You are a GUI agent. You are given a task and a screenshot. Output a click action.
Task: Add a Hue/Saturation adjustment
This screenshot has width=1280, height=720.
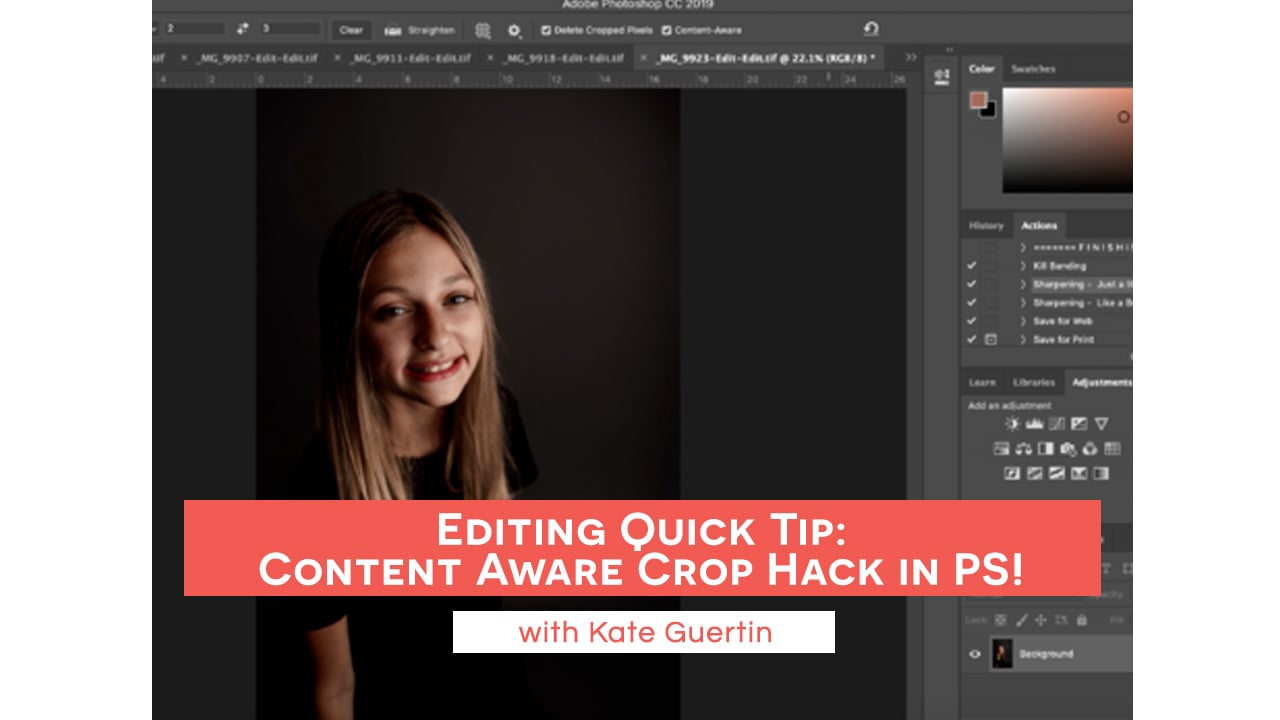coord(1001,449)
